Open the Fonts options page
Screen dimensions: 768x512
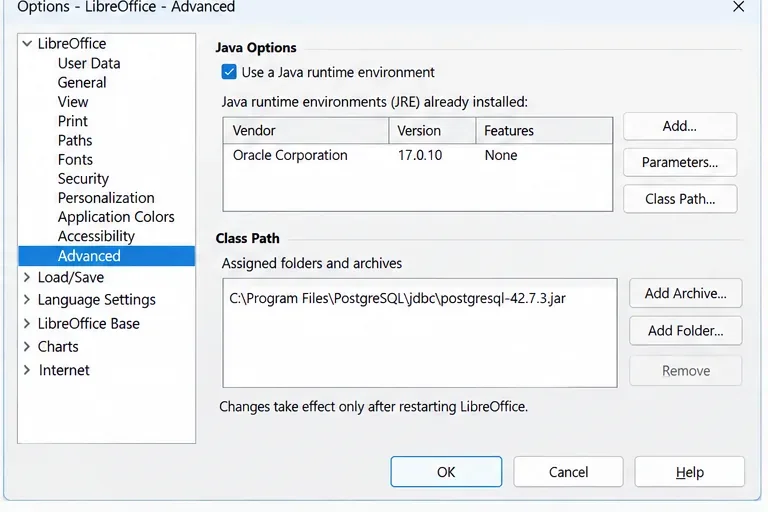pos(75,159)
